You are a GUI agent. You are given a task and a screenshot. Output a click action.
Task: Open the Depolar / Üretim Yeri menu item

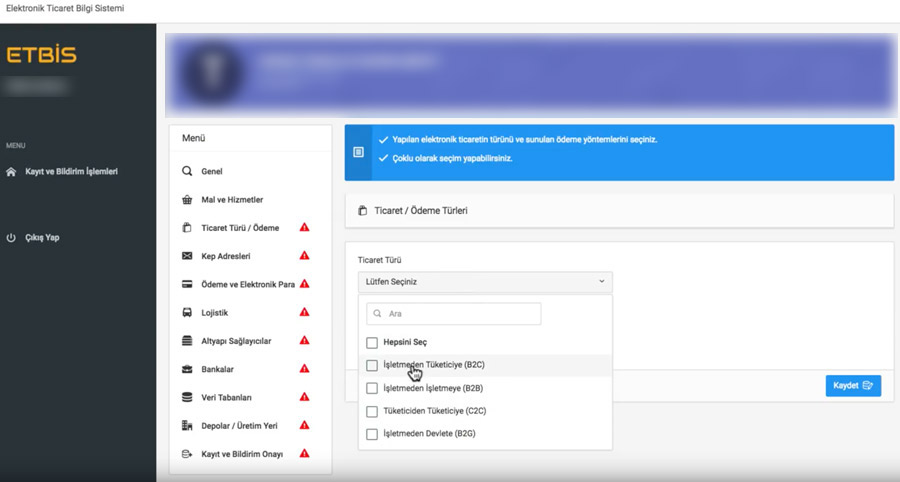(x=239, y=426)
